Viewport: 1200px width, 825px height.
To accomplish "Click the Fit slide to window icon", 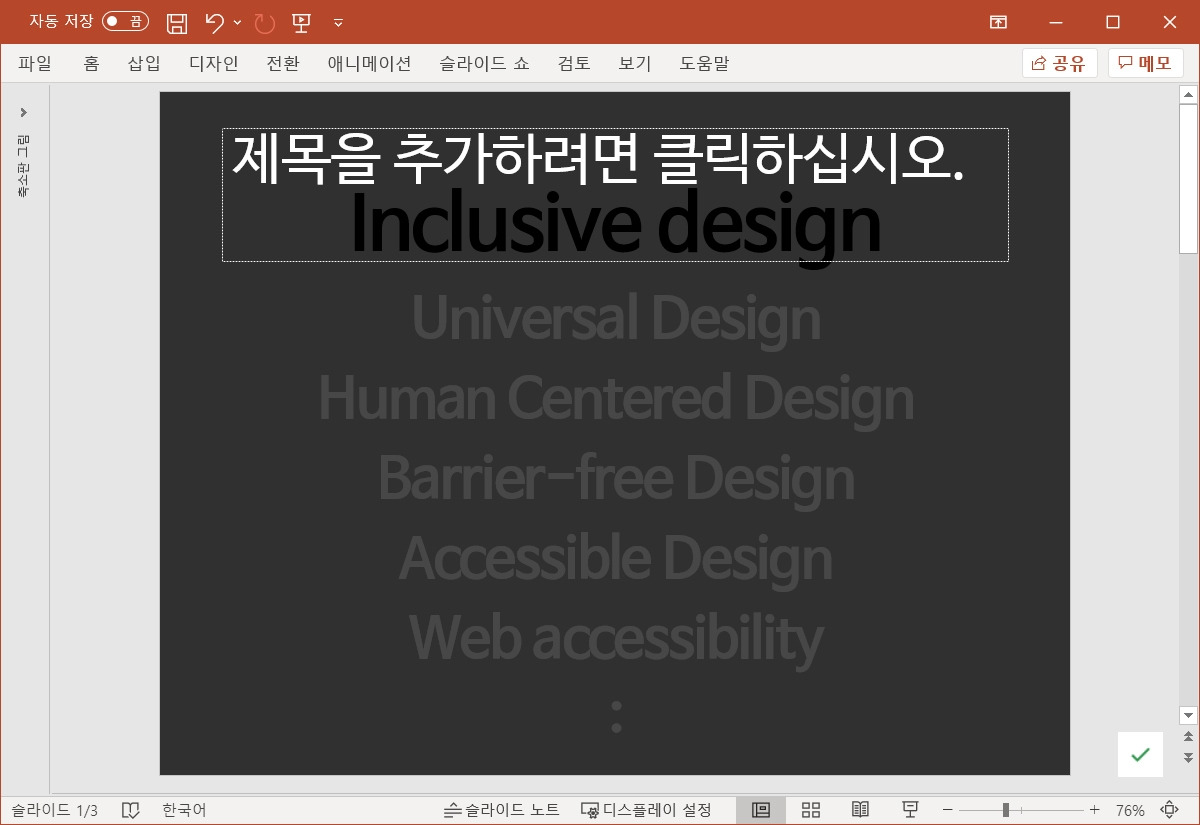I will pyautogui.click(x=1168, y=809).
